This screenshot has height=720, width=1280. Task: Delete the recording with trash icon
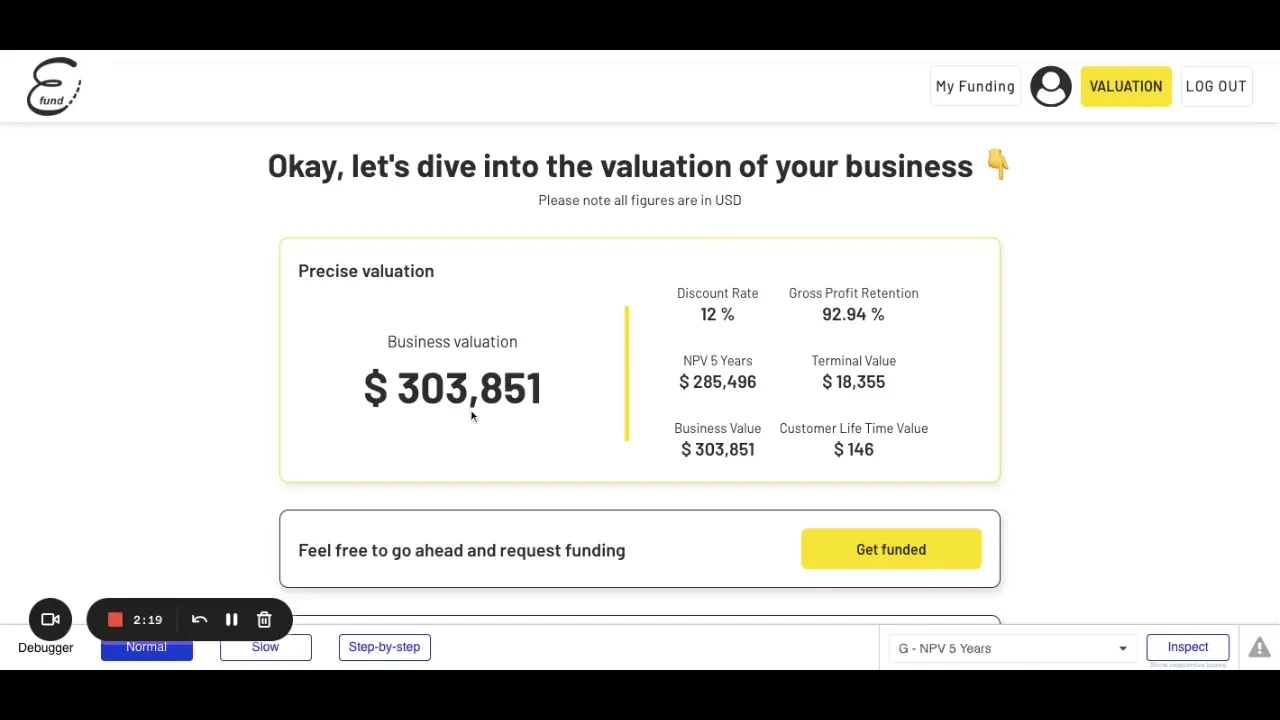tap(264, 620)
